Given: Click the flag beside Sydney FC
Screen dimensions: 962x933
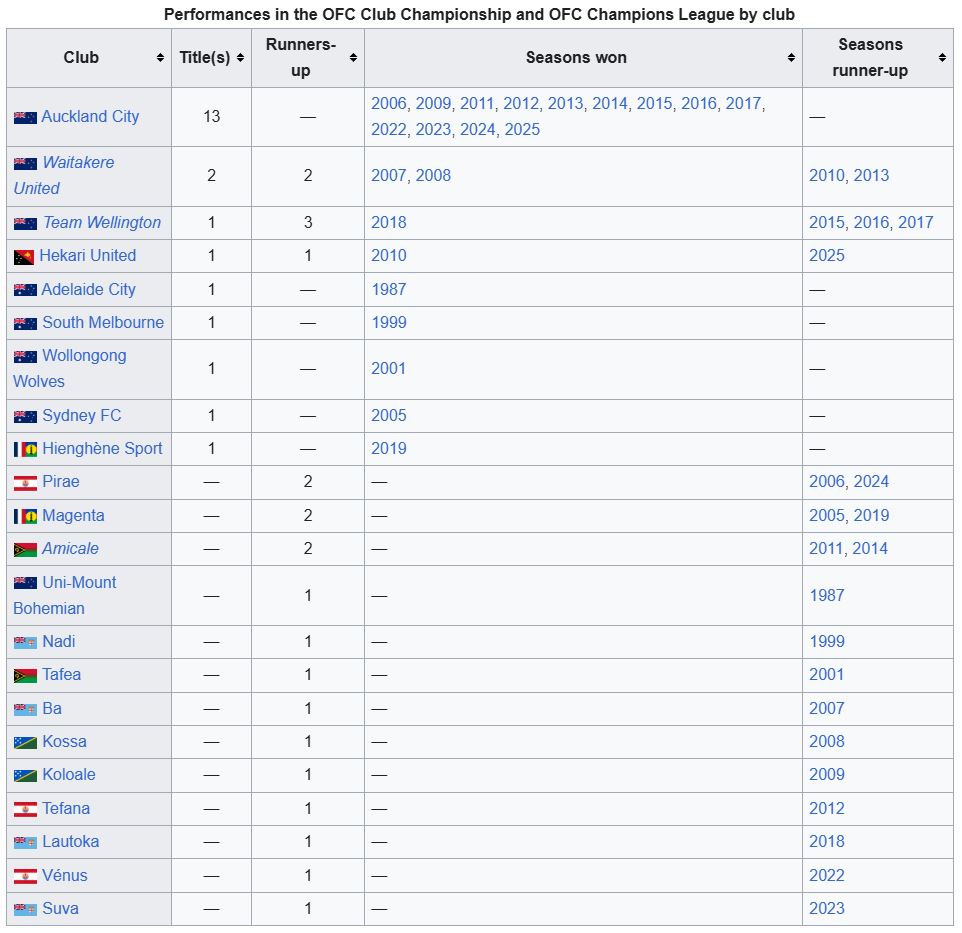Looking at the screenshot, I should 25,417.
